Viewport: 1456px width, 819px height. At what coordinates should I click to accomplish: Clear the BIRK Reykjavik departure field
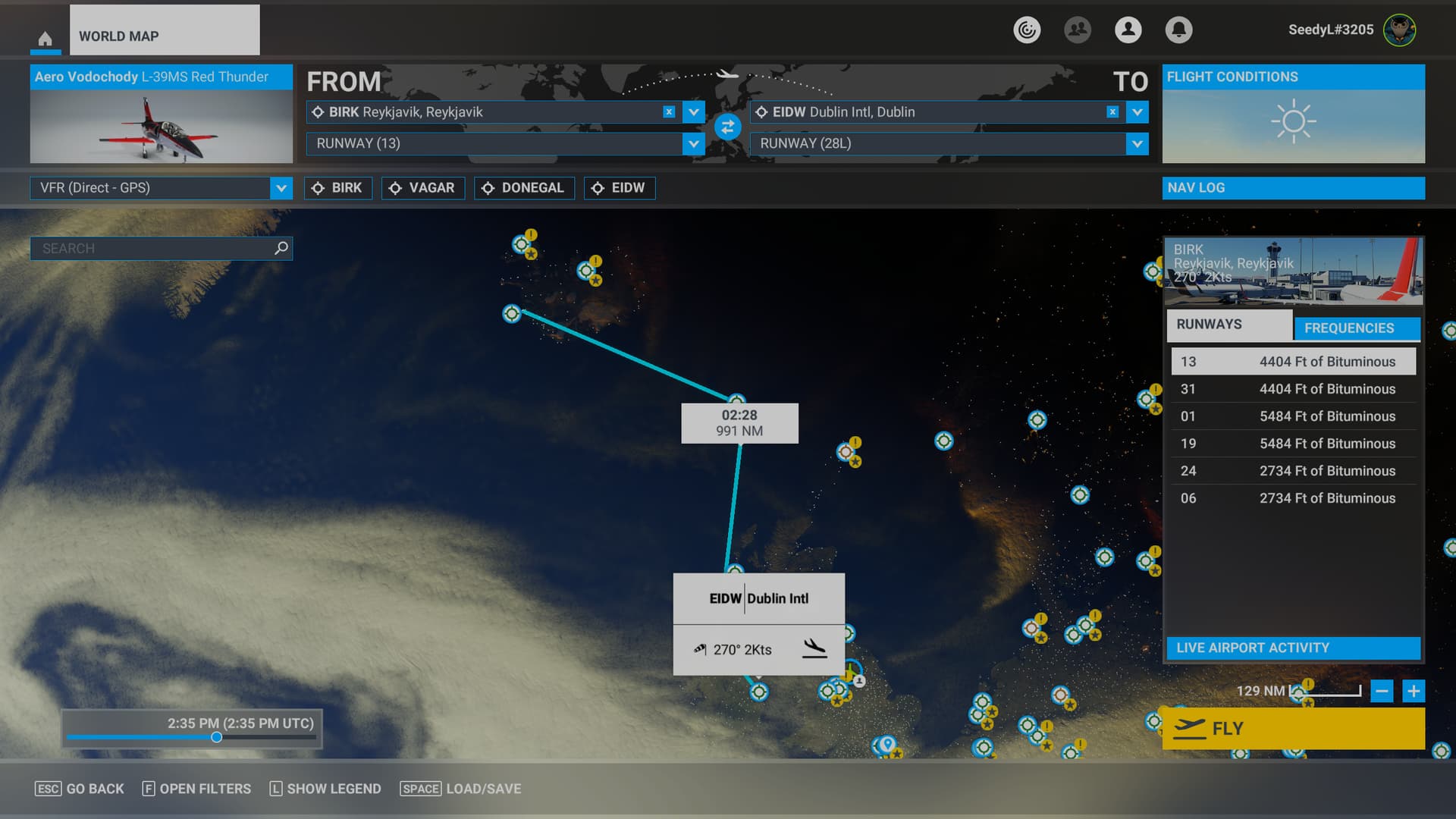coord(669,112)
